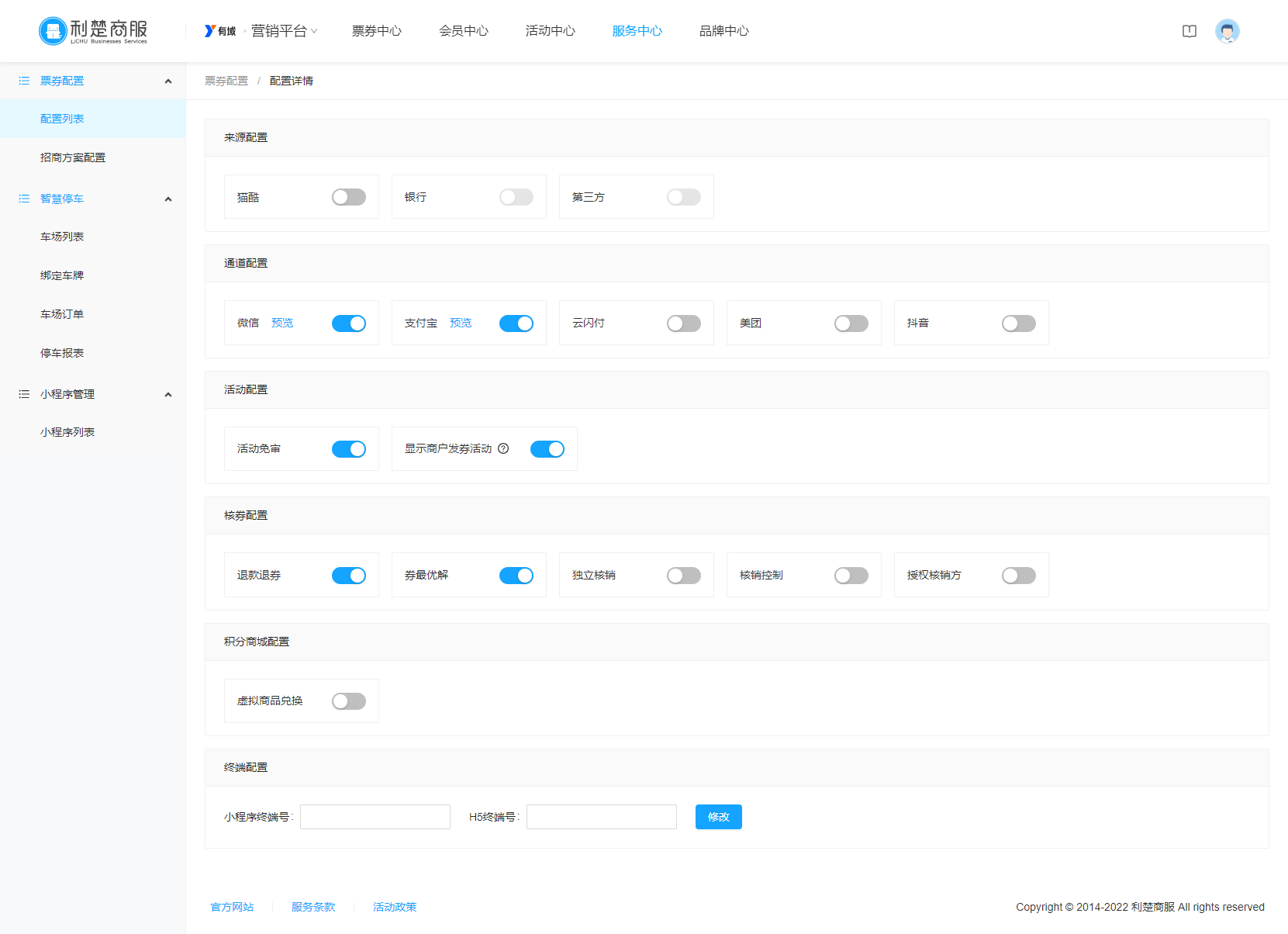The image size is (1288, 934).
Task: Collapse the 智慧停车 sidebar group
Action: coord(168,199)
